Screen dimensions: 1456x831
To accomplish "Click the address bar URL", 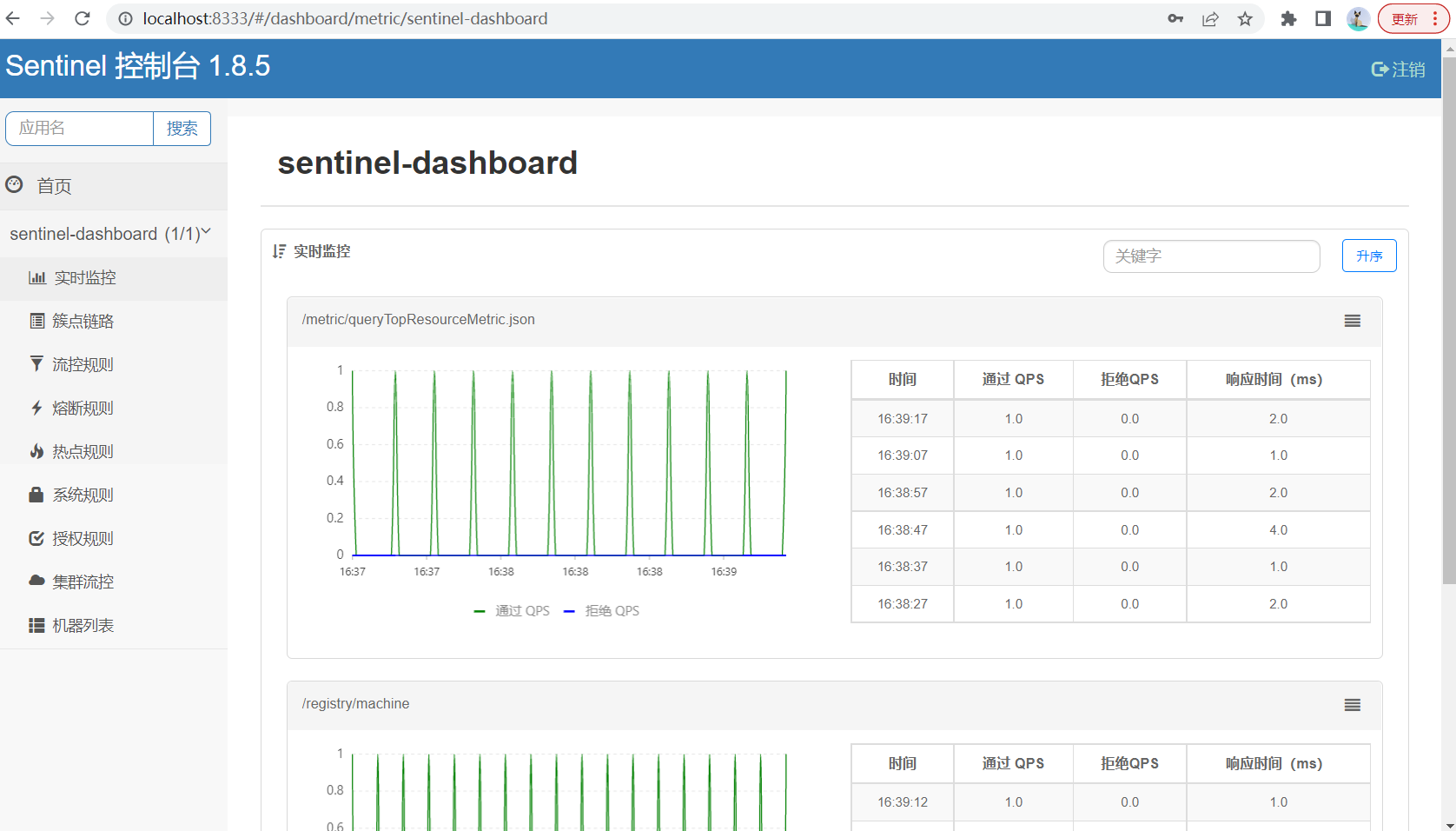I will tap(346, 18).
